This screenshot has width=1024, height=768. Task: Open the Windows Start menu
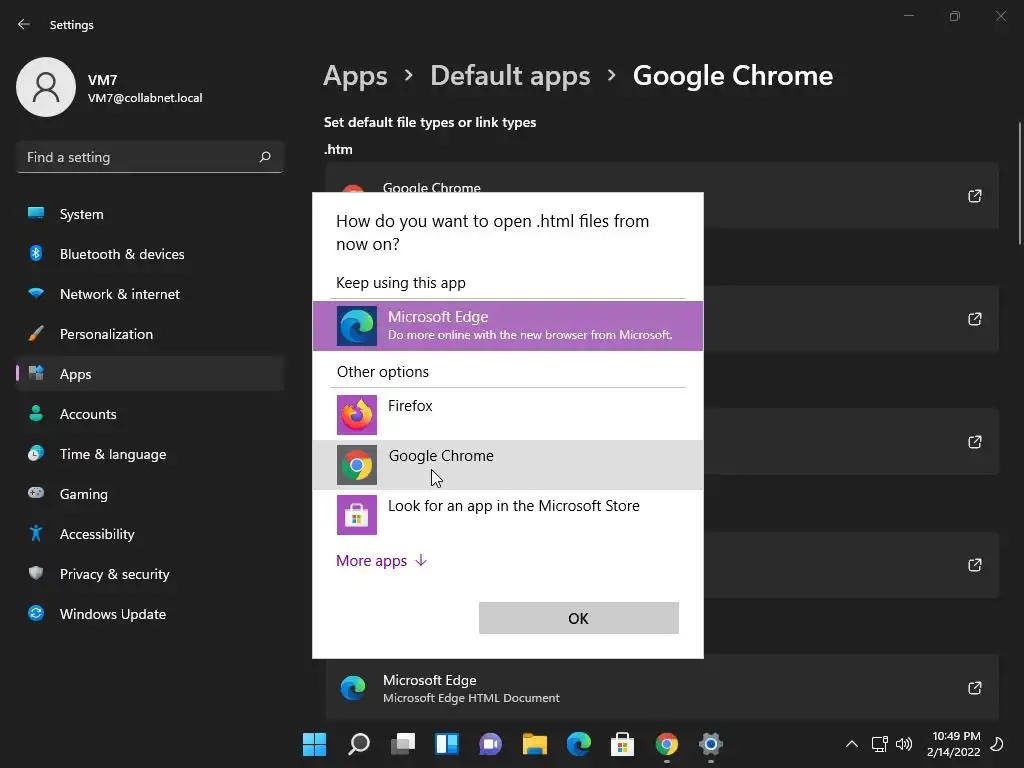click(x=314, y=744)
